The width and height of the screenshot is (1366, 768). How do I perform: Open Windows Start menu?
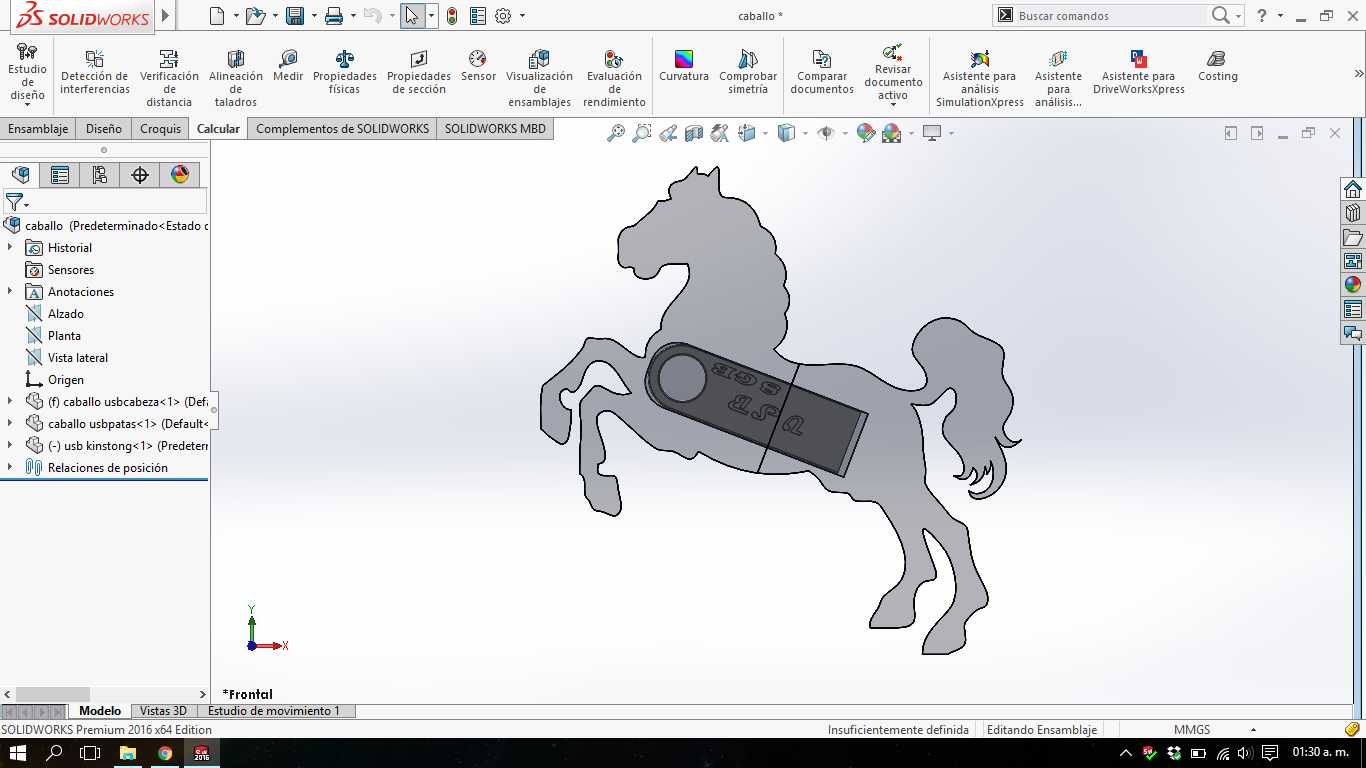[18, 753]
